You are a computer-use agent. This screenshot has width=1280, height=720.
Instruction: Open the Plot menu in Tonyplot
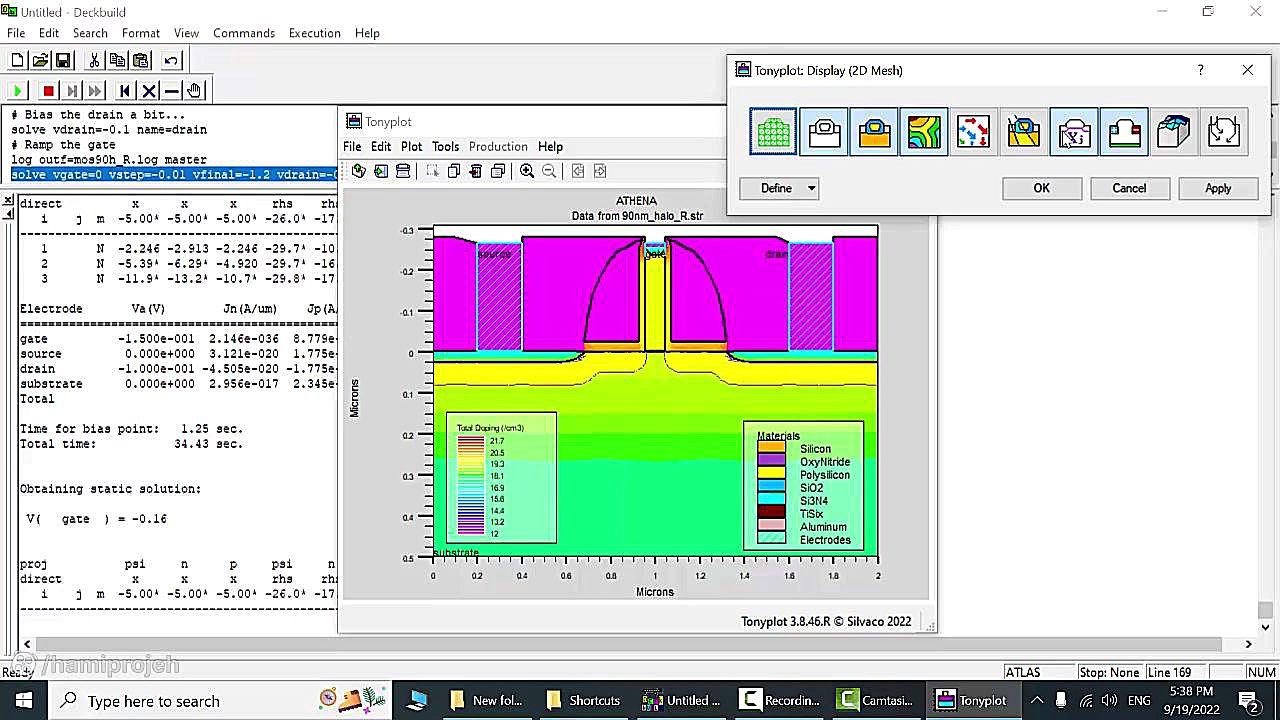click(x=411, y=147)
